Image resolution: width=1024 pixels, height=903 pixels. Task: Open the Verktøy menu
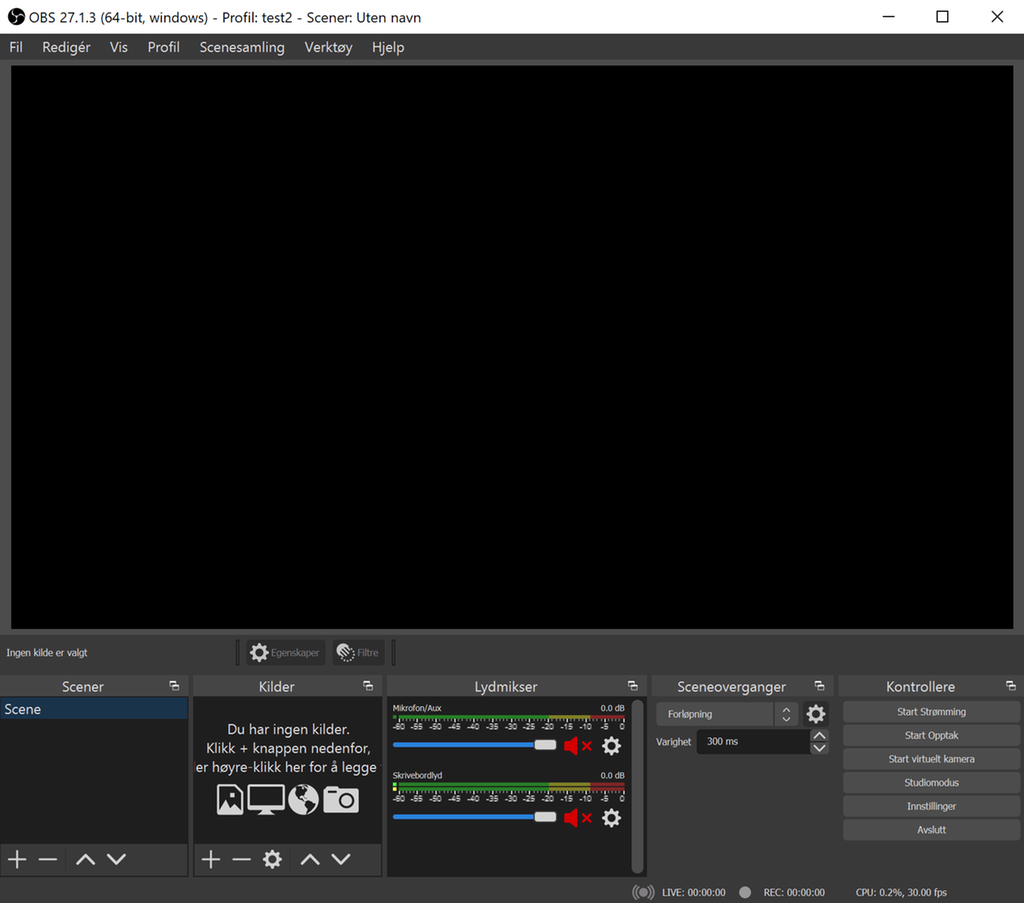point(328,47)
